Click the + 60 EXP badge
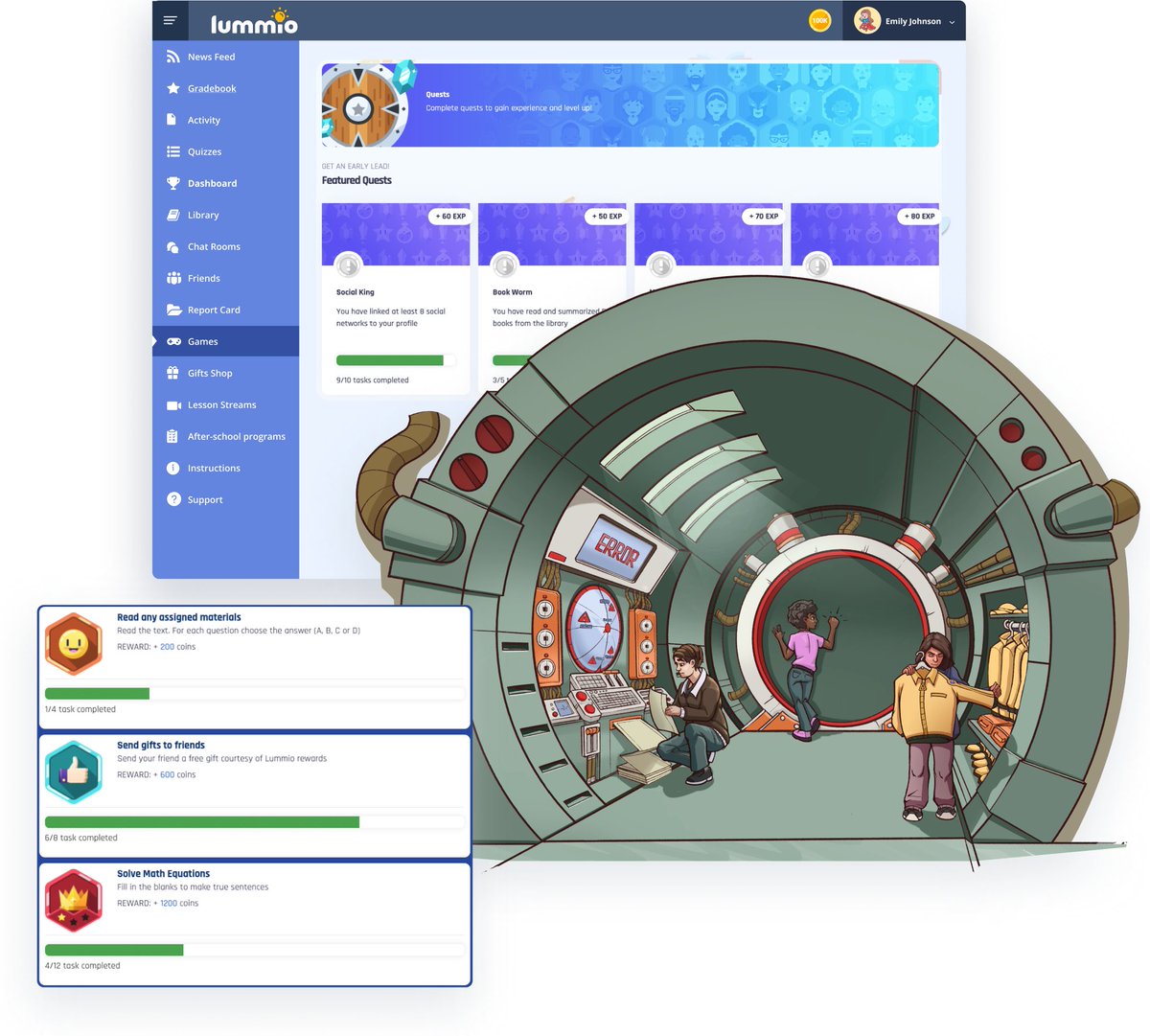Screen dimensions: 1150x1036 [x=449, y=217]
